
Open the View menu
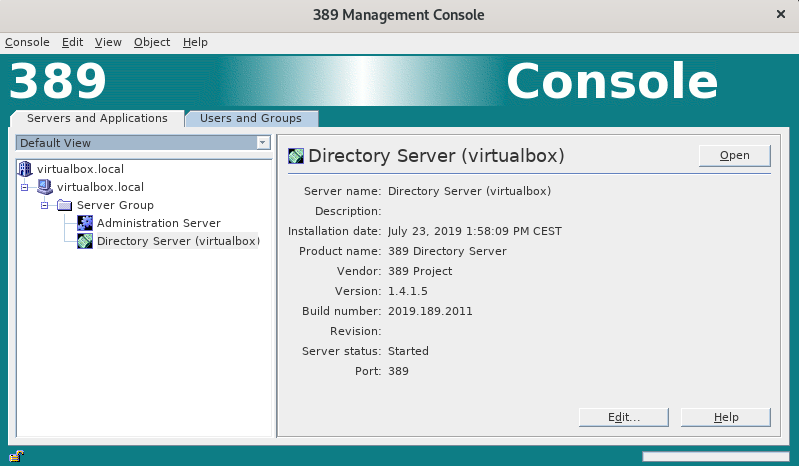click(x=108, y=42)
